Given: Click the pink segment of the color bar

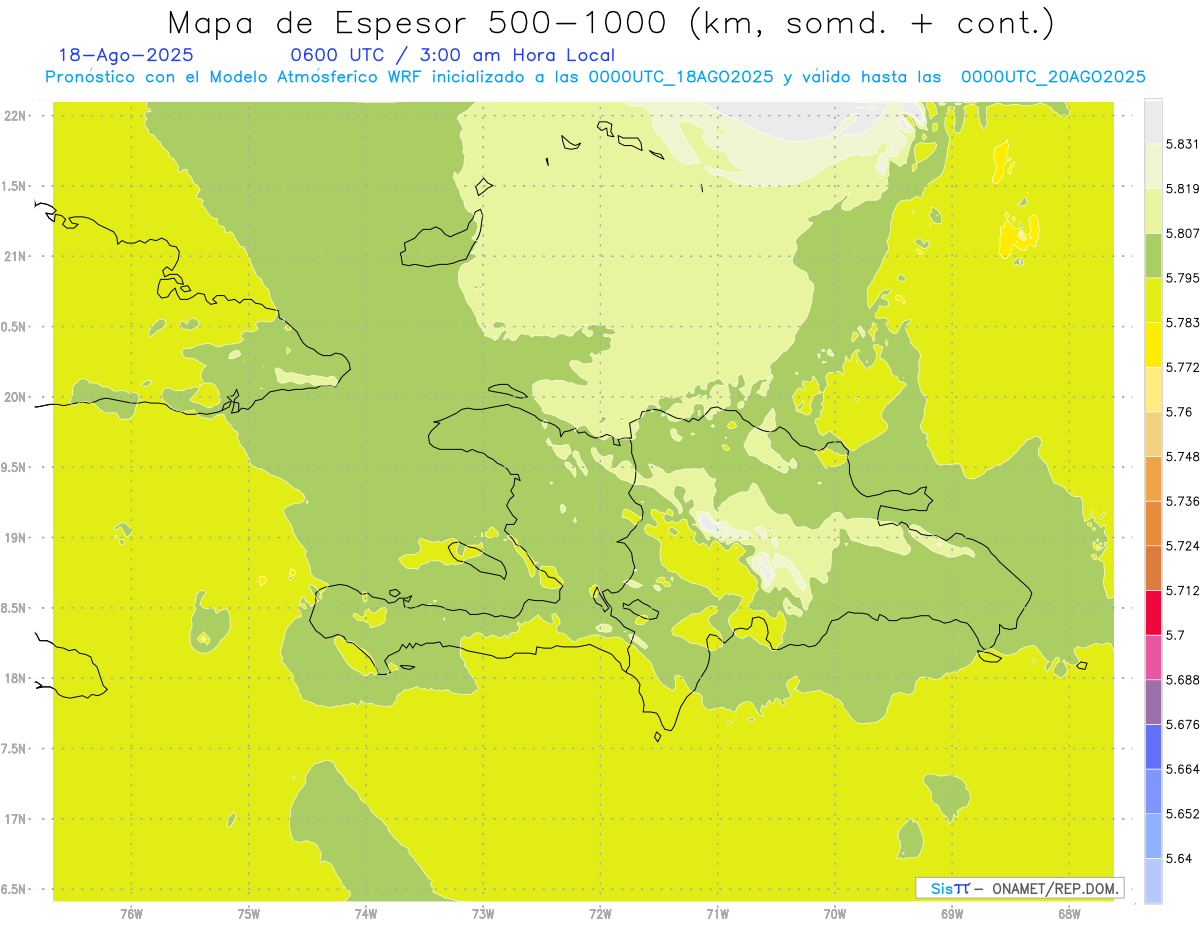Looking at the screenshot, I should point(1153,656).
